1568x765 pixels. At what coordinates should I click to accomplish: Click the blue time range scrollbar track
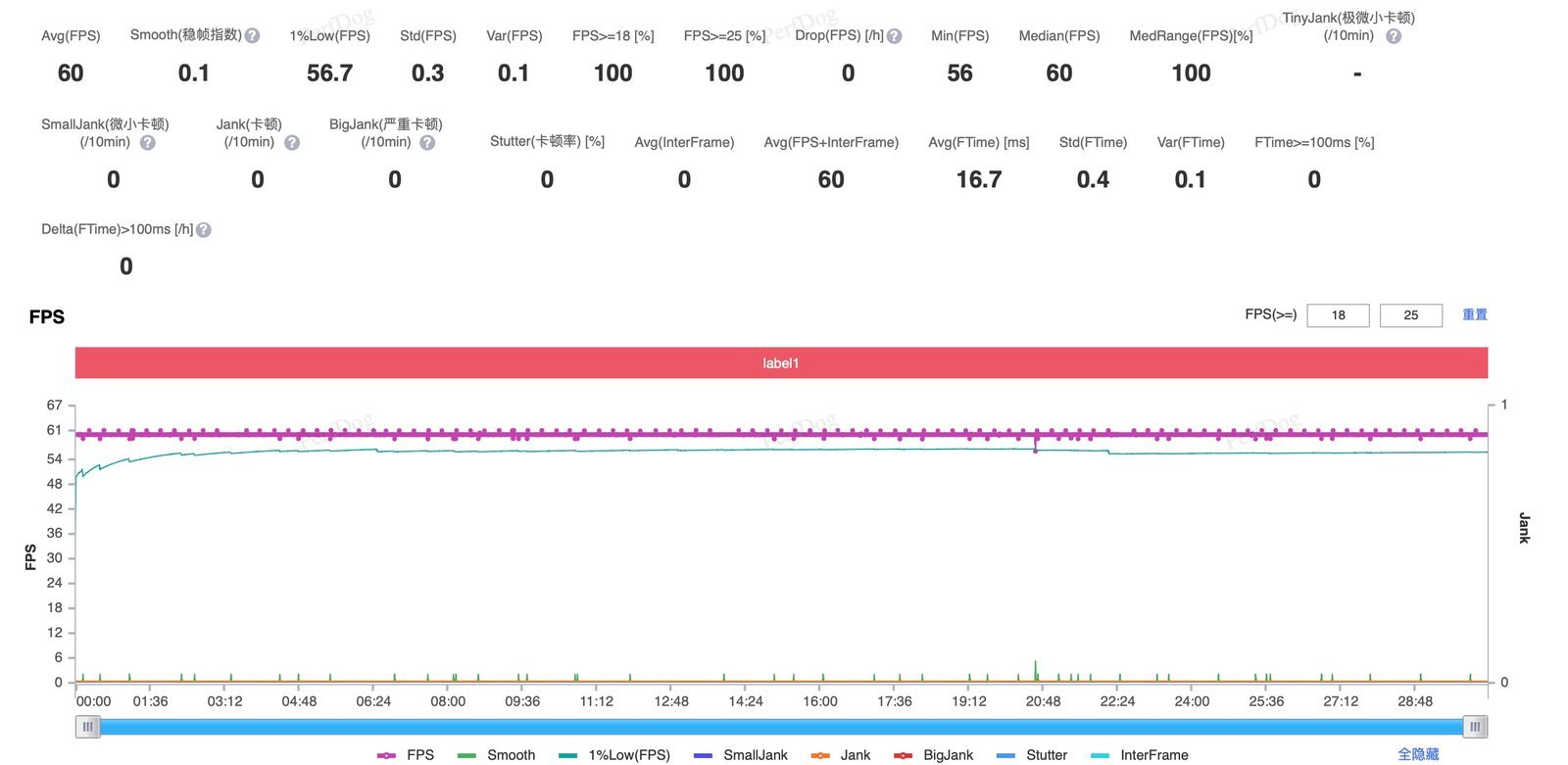(781, 727)
